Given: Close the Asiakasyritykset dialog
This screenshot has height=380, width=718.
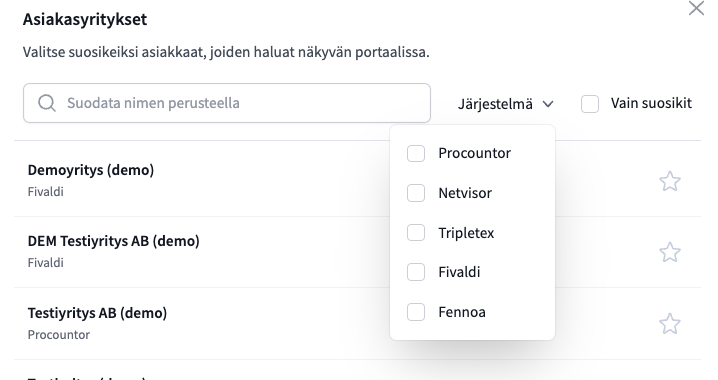Looking at the screenshot, I should (696, 8).
